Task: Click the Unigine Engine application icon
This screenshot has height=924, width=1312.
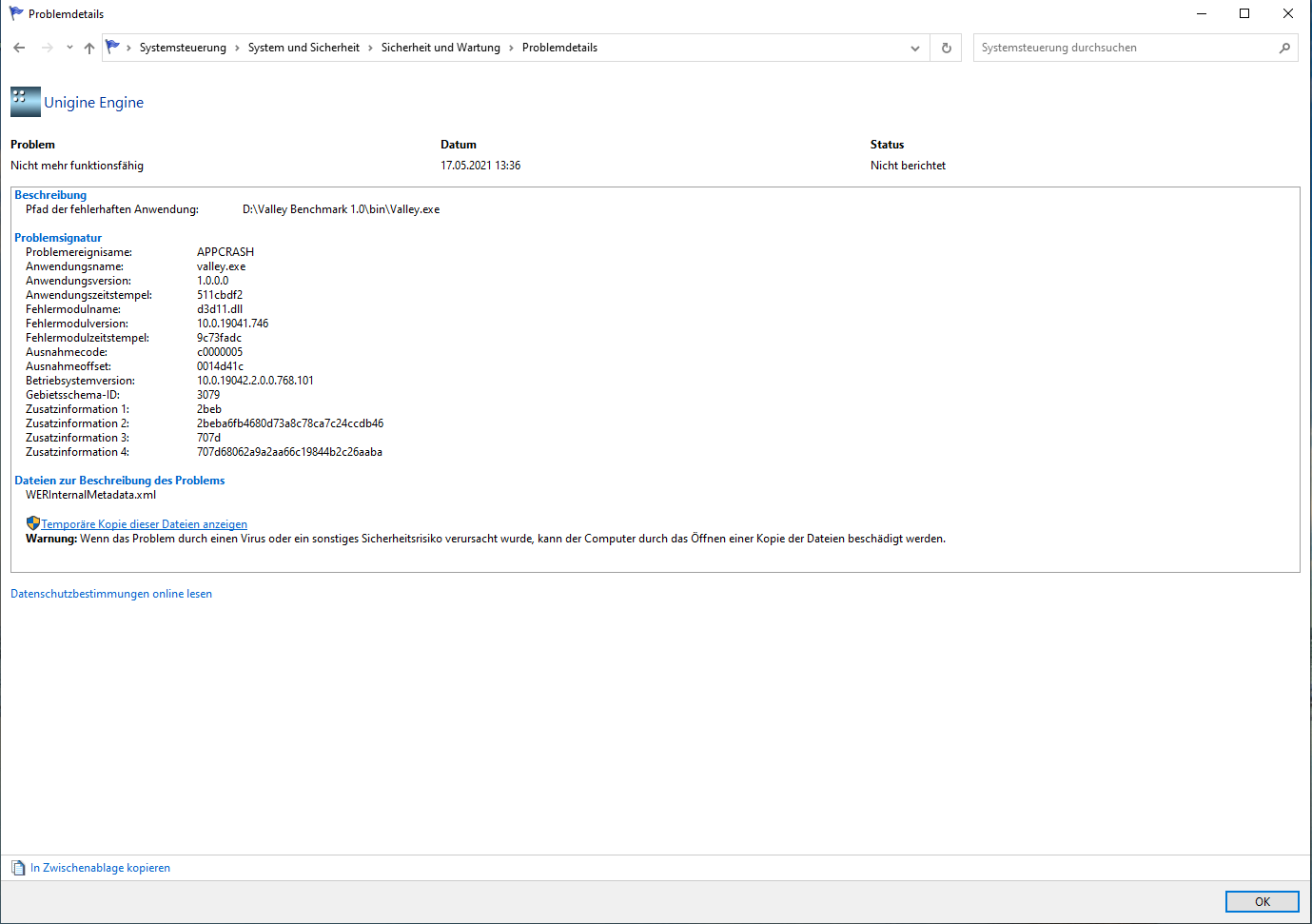Action: click(26, 102)
